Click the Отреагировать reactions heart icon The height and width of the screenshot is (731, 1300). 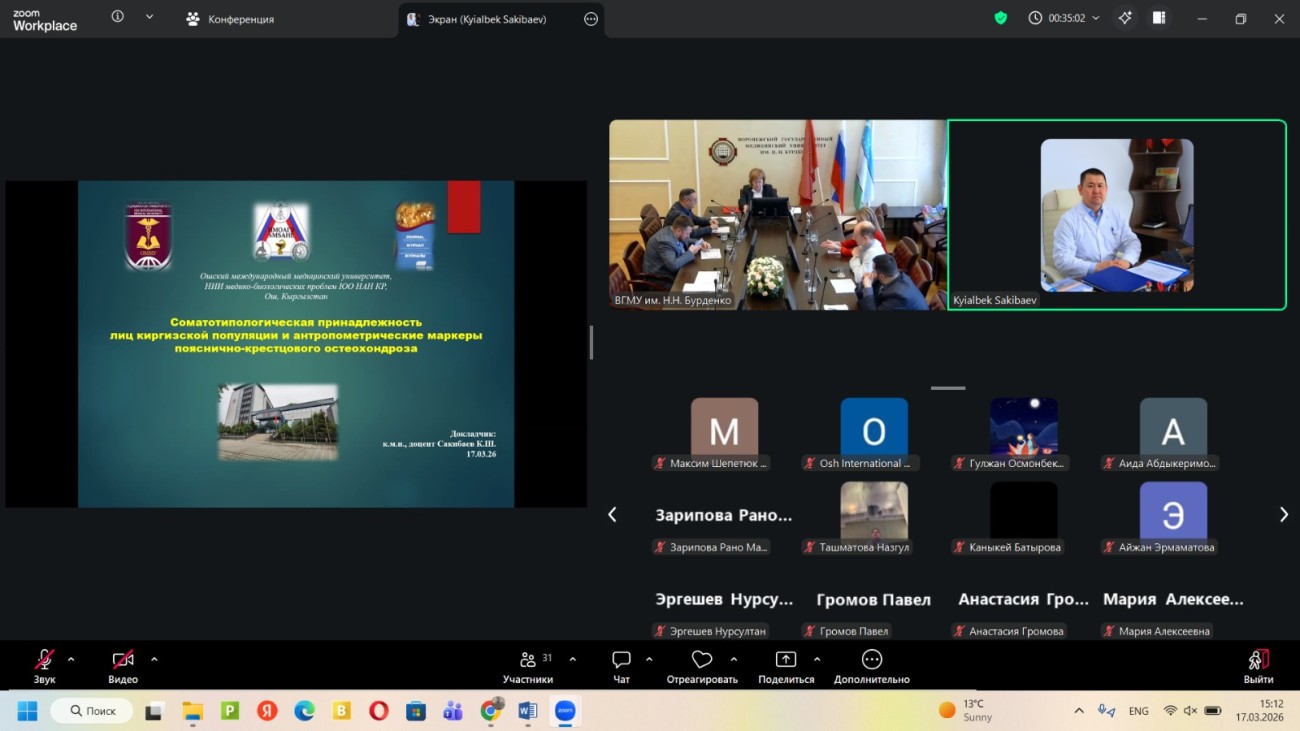point(702,660)
